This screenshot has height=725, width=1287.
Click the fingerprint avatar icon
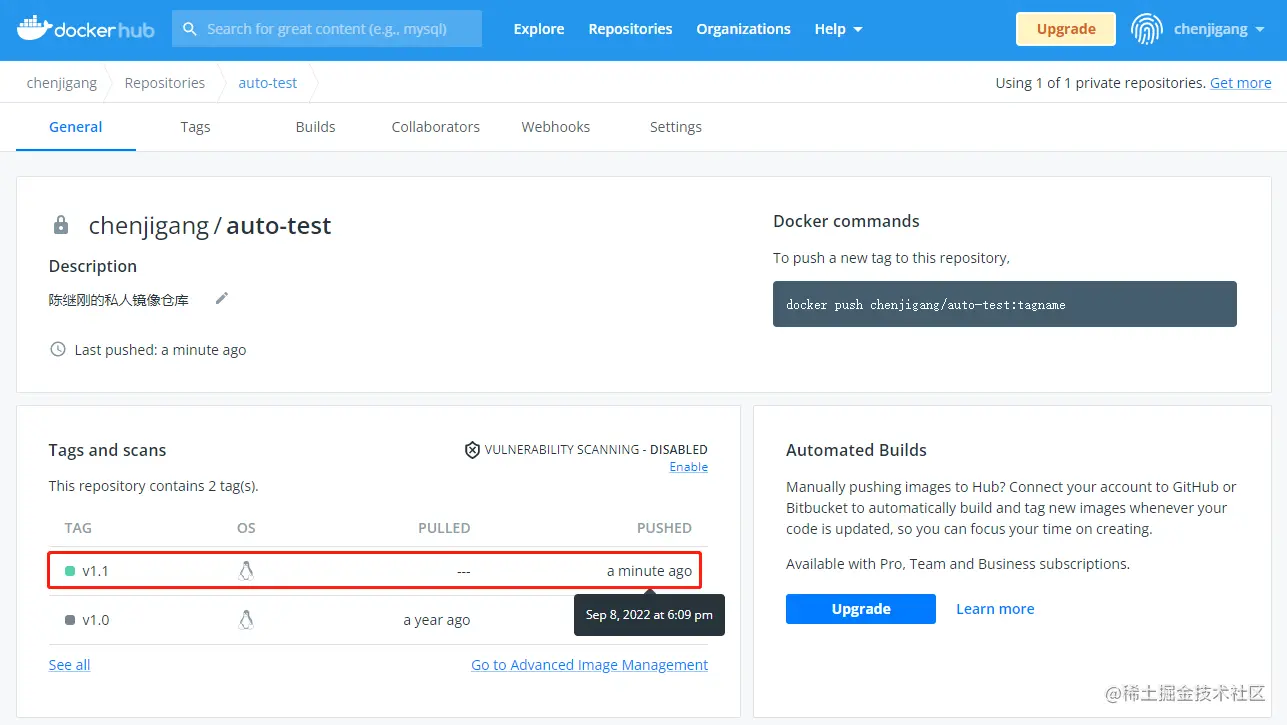(x=1147, y=29)
